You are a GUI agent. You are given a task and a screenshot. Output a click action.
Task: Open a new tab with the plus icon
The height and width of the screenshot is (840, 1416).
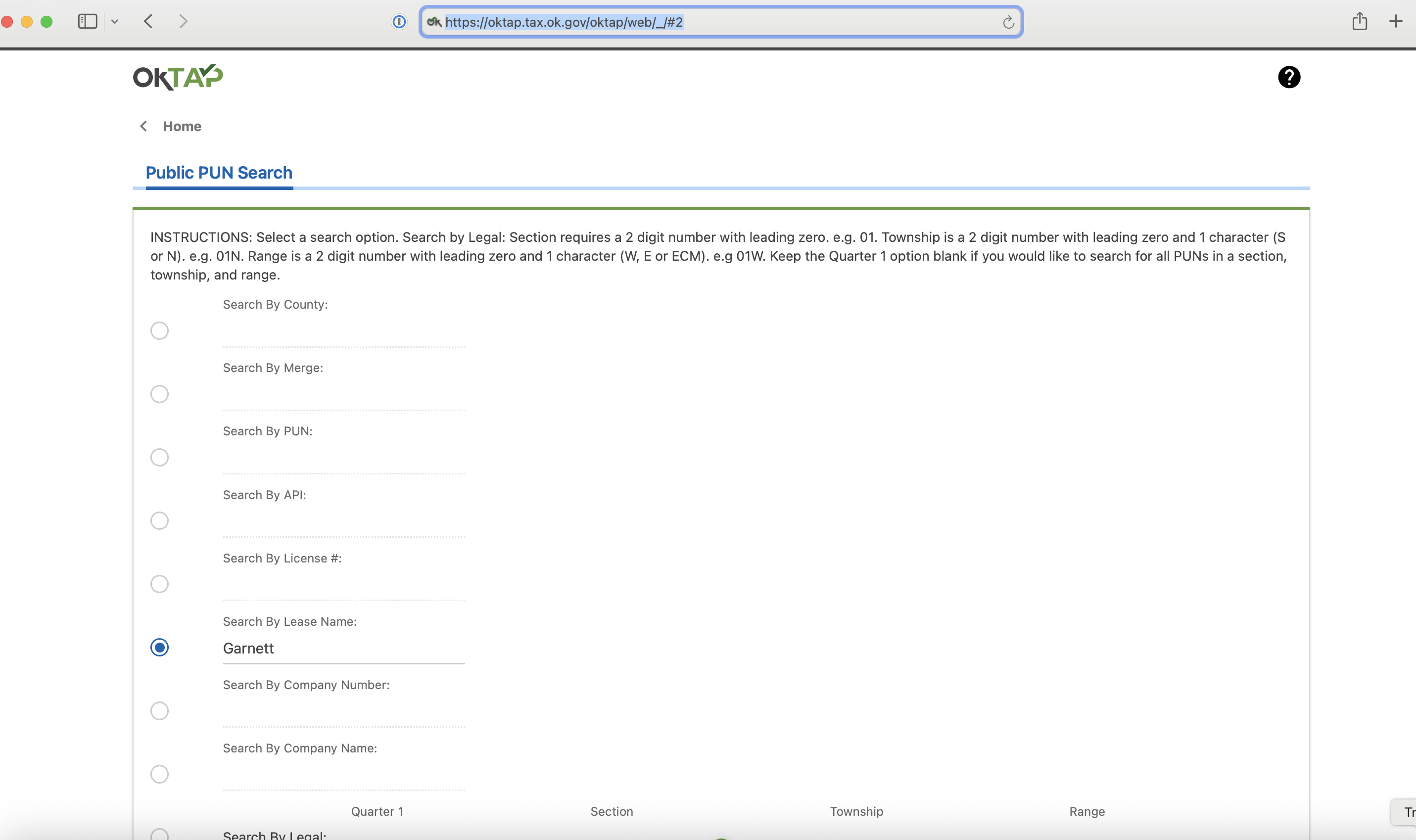point(1396,21)
